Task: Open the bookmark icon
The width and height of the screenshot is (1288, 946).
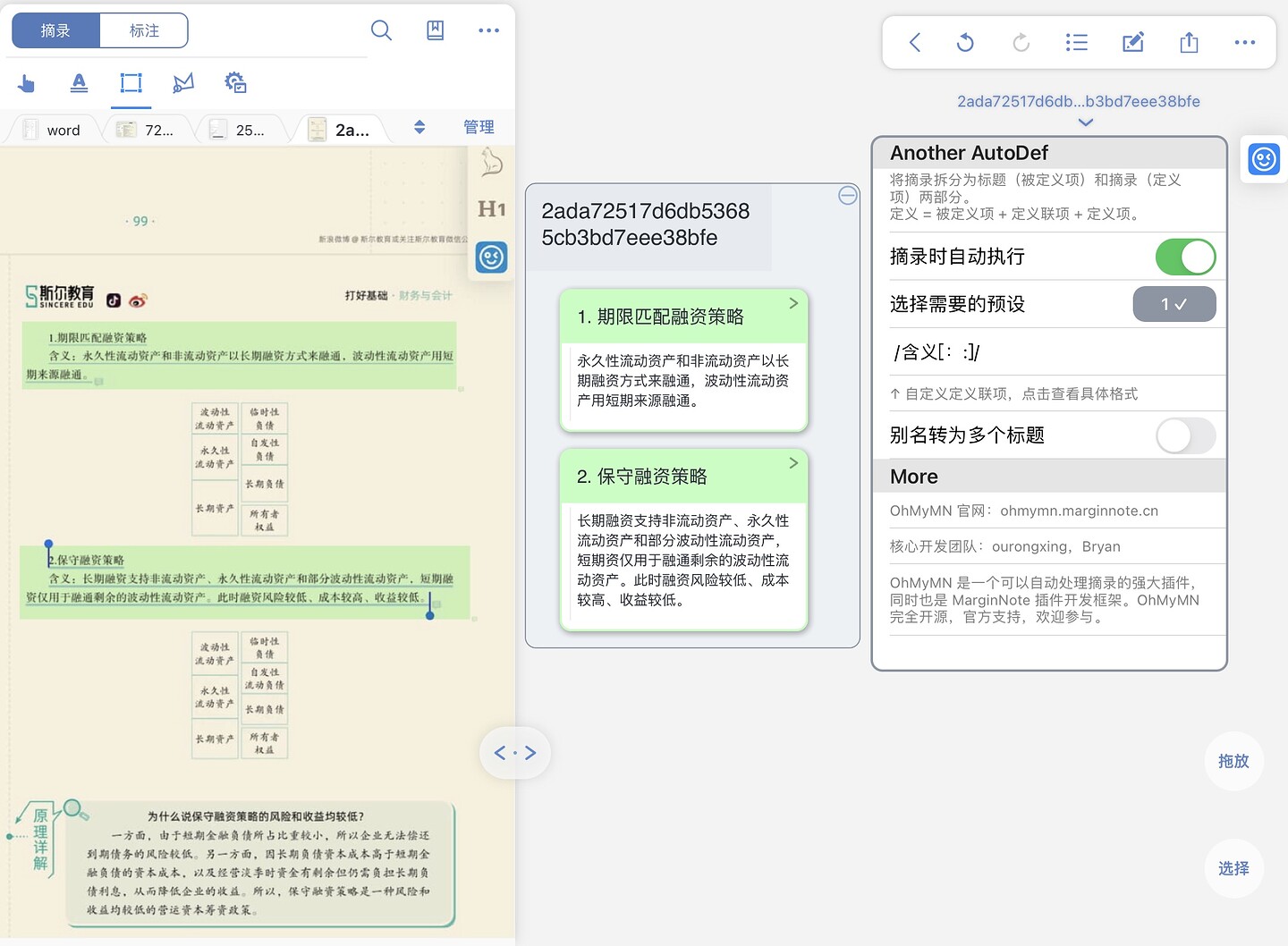Action: click(x=436, y=30)
